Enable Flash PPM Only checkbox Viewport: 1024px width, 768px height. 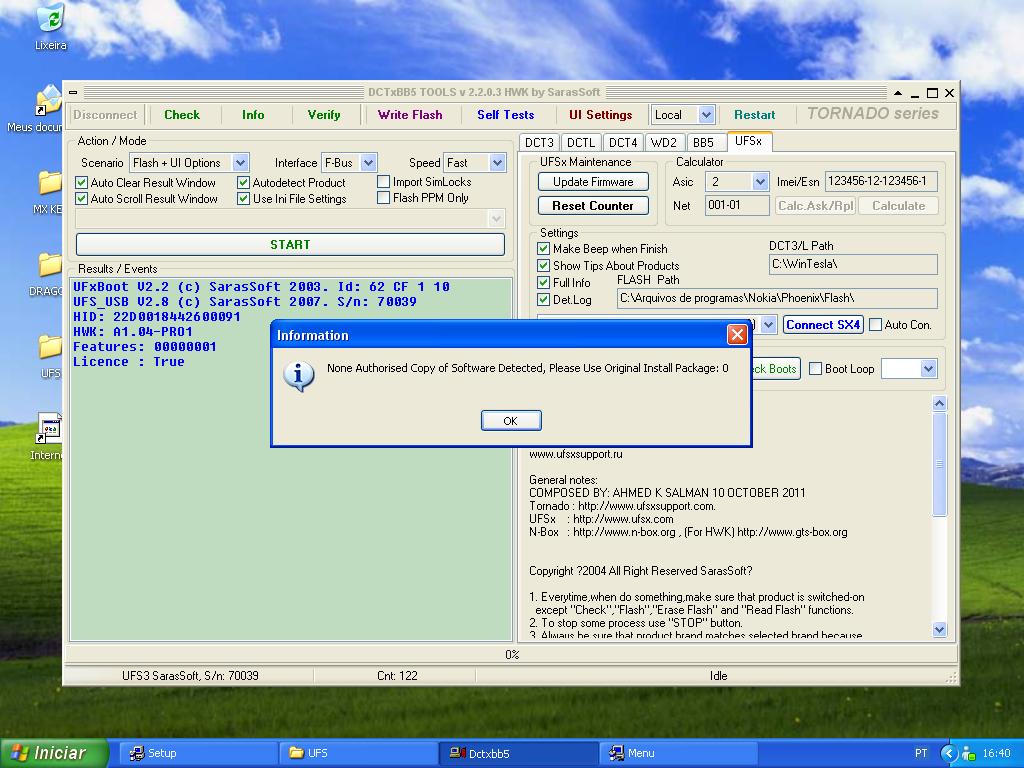384,198
